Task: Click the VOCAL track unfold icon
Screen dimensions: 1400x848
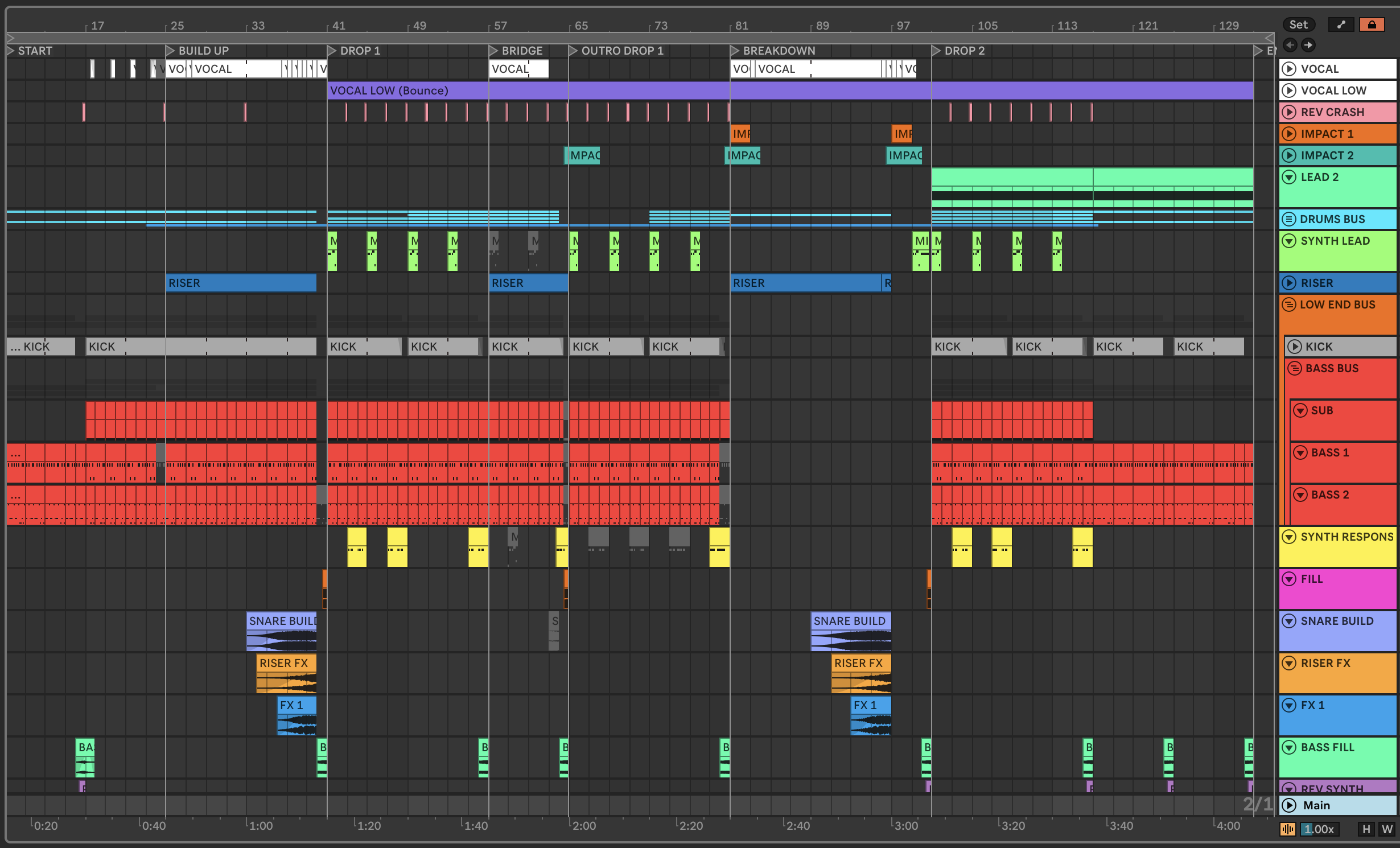Action: point(1288,69)
